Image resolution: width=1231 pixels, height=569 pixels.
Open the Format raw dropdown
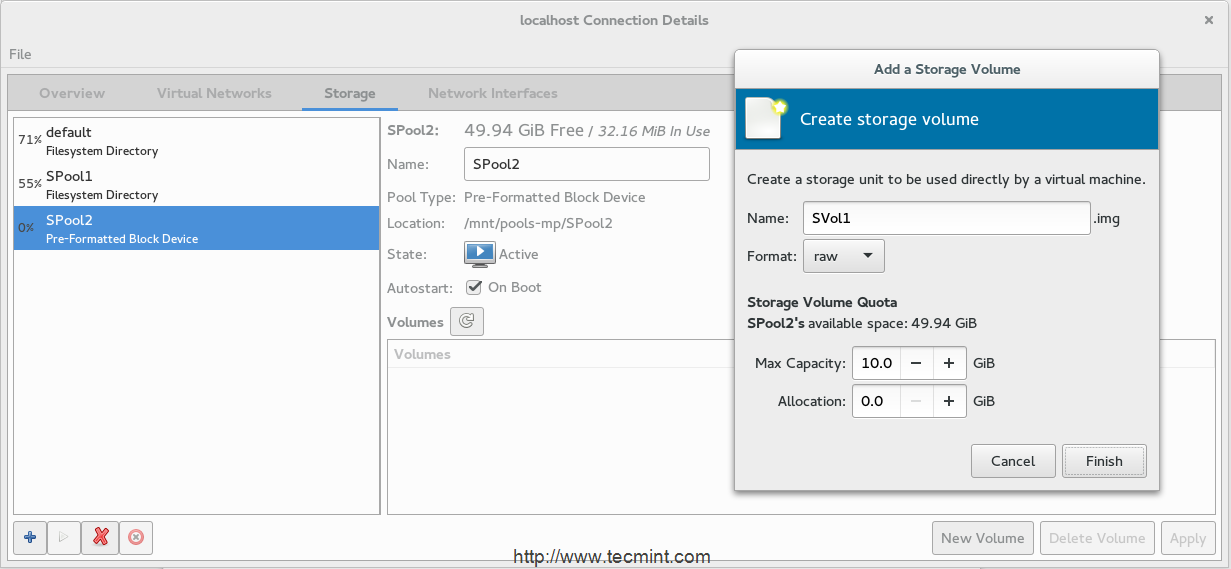click(x=843, y=256)
